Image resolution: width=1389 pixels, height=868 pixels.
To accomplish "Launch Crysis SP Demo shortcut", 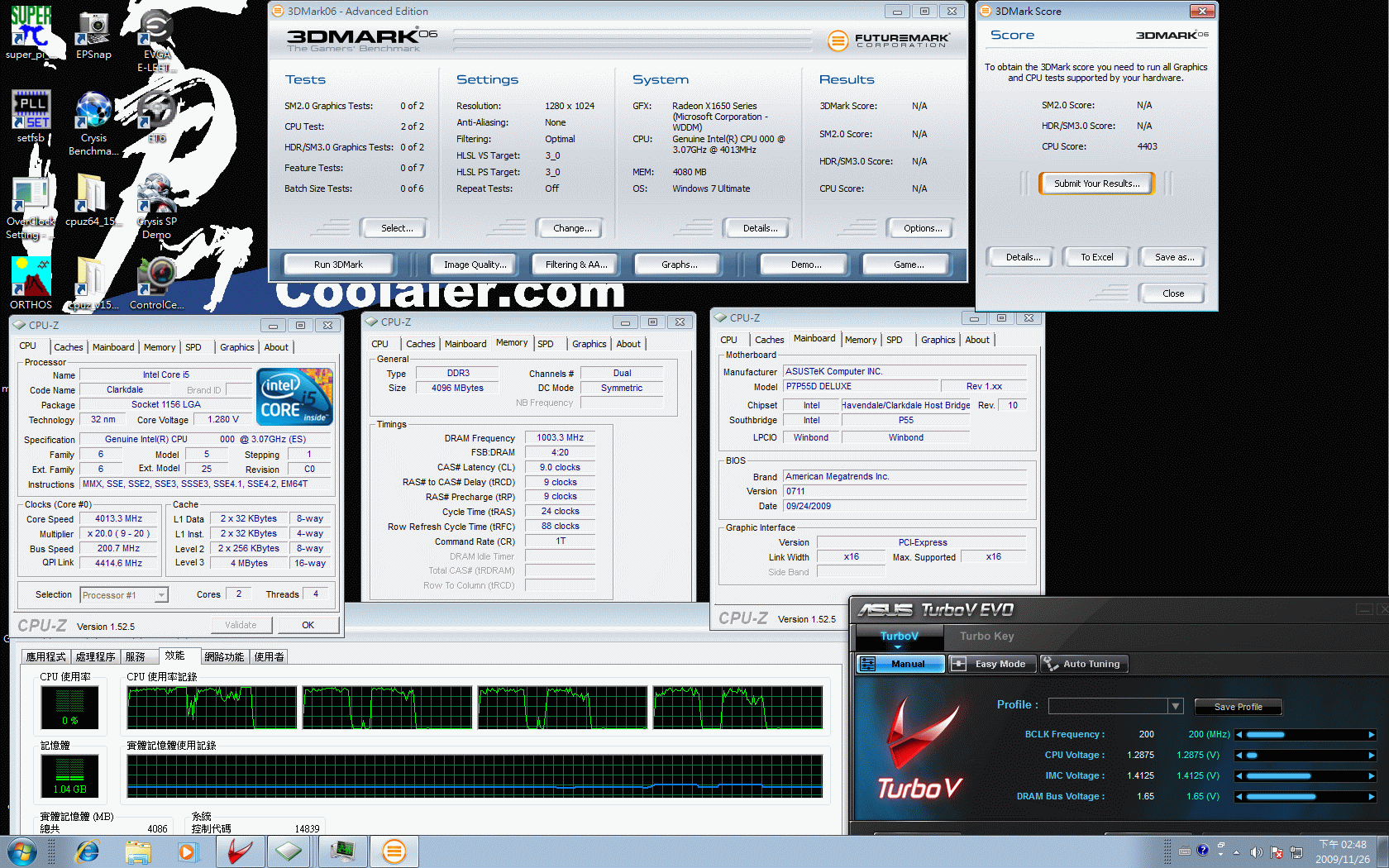I will pos(156,207).
